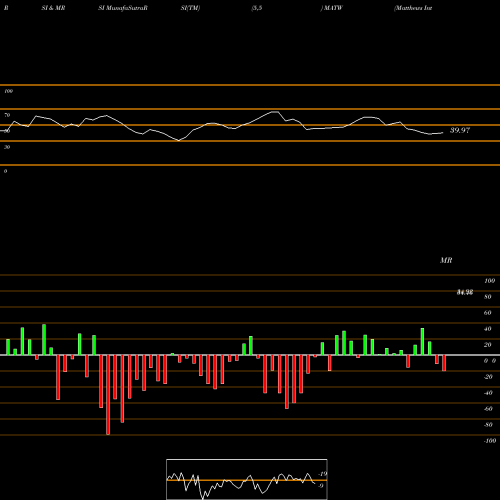The image size is (500, 500).
Task: Click the 'MR' panel label
Action: pos(446,260)
